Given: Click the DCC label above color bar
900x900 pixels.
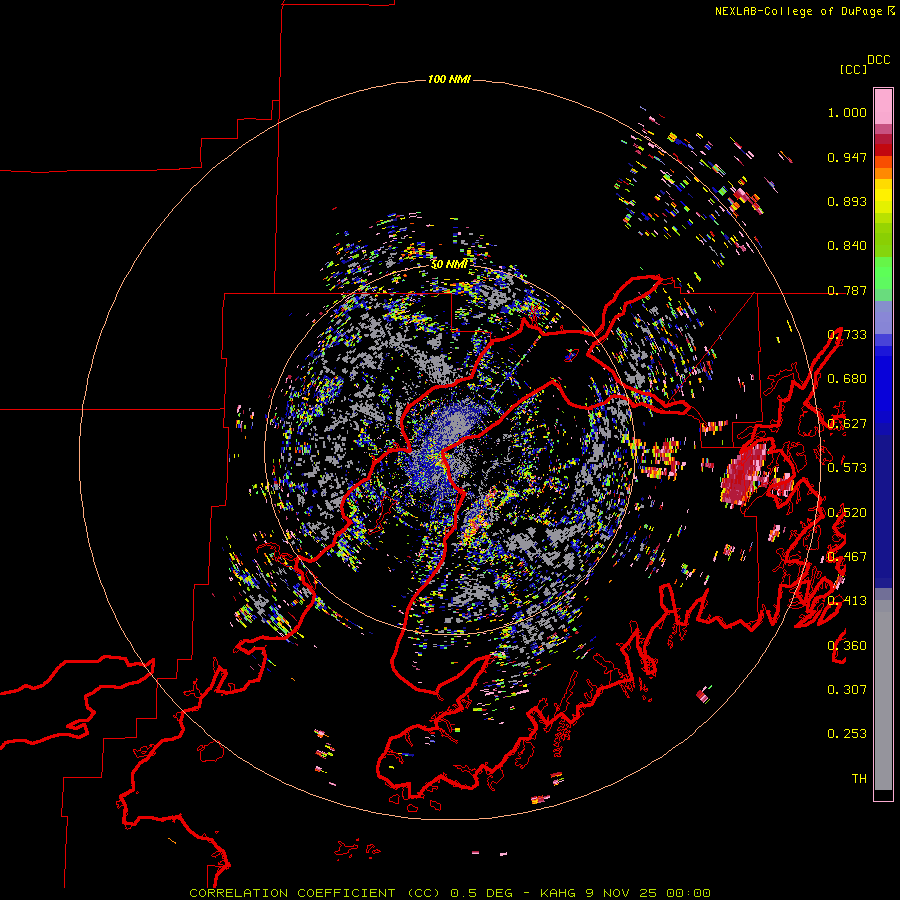Looking at the screenshot, I should coord(879,60).
